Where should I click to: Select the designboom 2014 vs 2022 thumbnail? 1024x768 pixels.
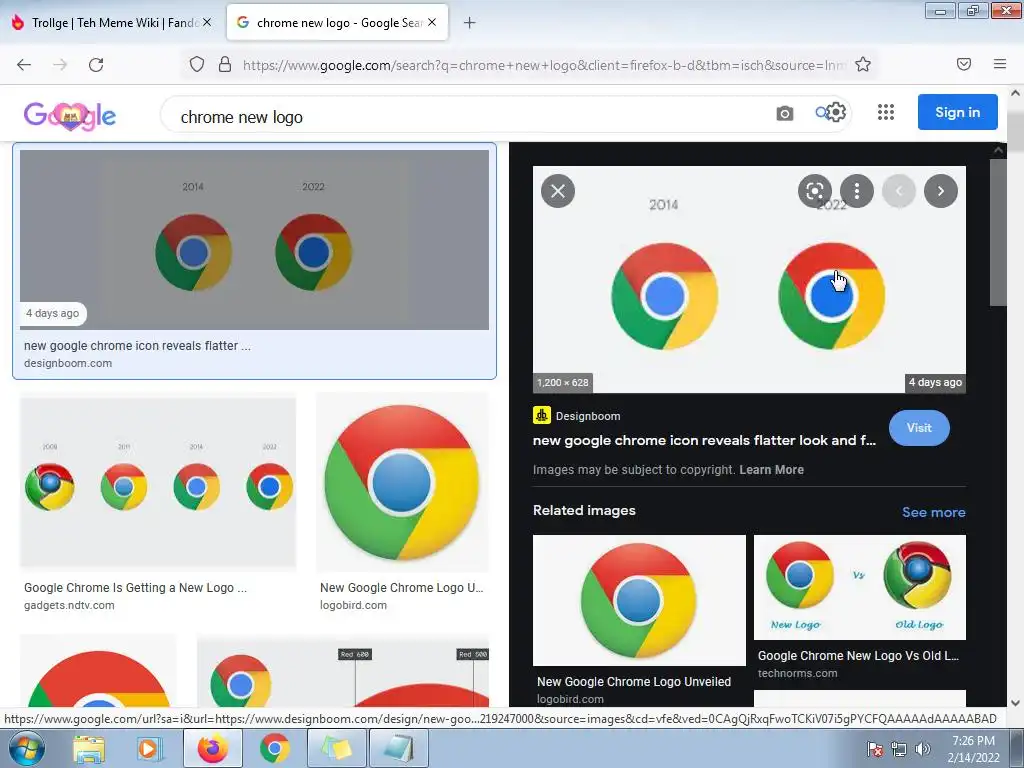click(x=254, y=240)
